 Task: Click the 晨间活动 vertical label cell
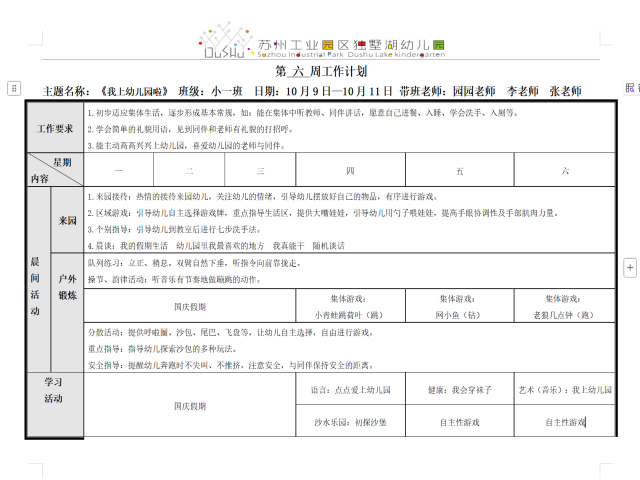coord(36,285)
